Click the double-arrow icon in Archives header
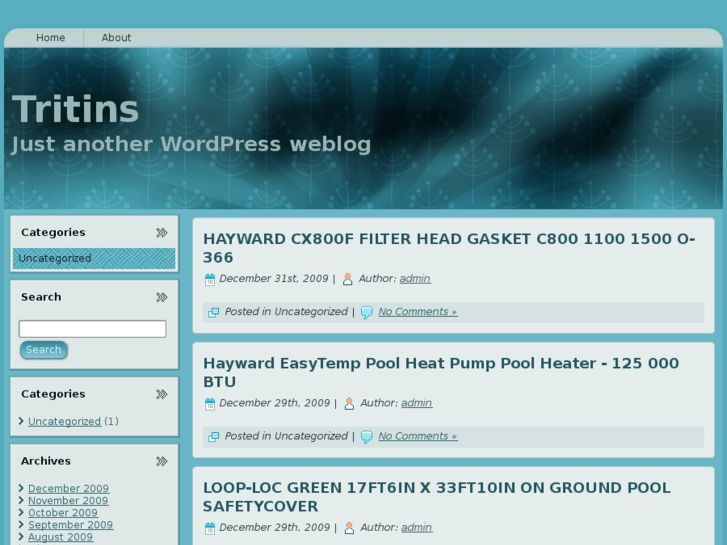 161,462
